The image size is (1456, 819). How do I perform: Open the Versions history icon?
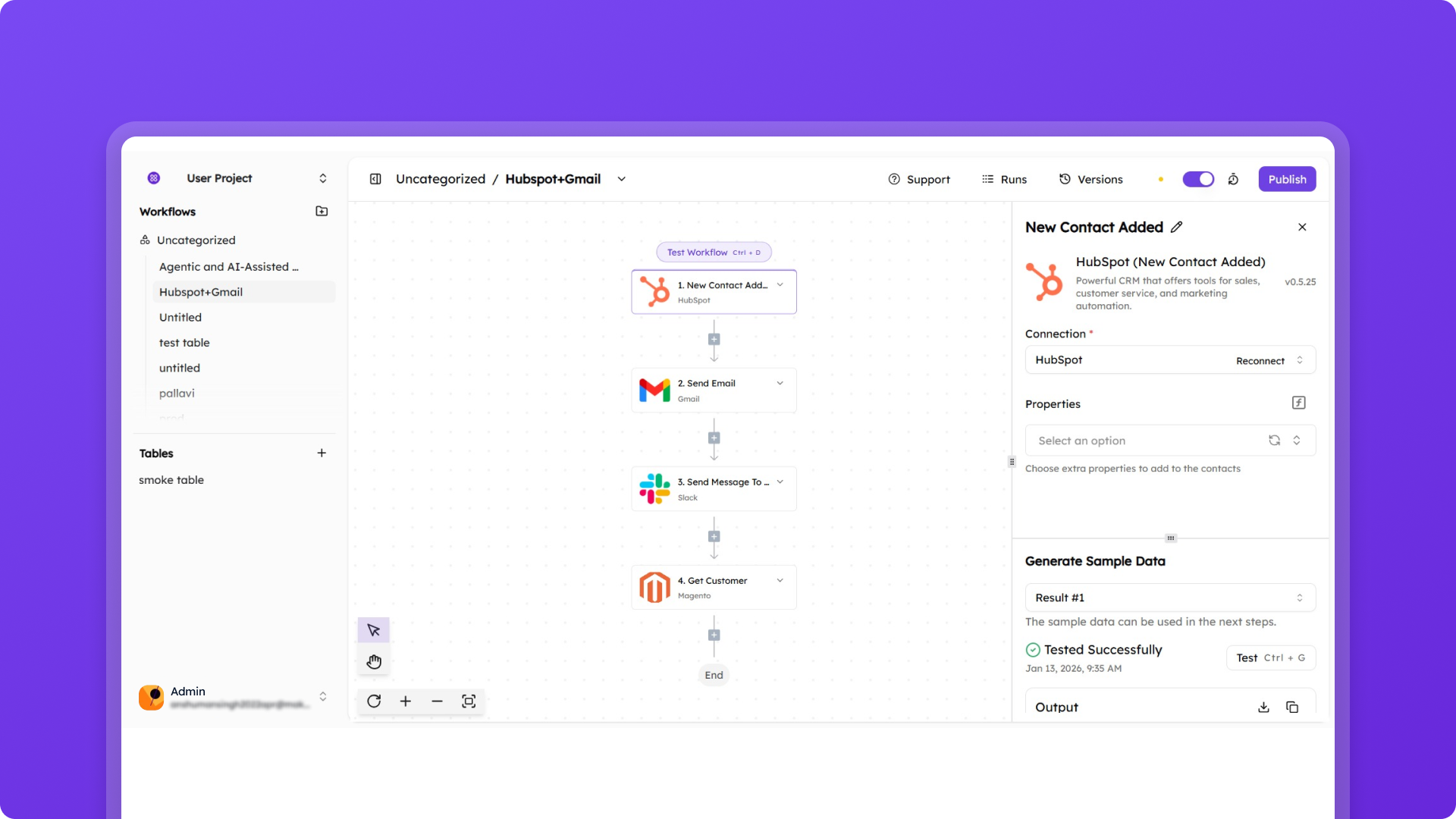coord(1090,179)
